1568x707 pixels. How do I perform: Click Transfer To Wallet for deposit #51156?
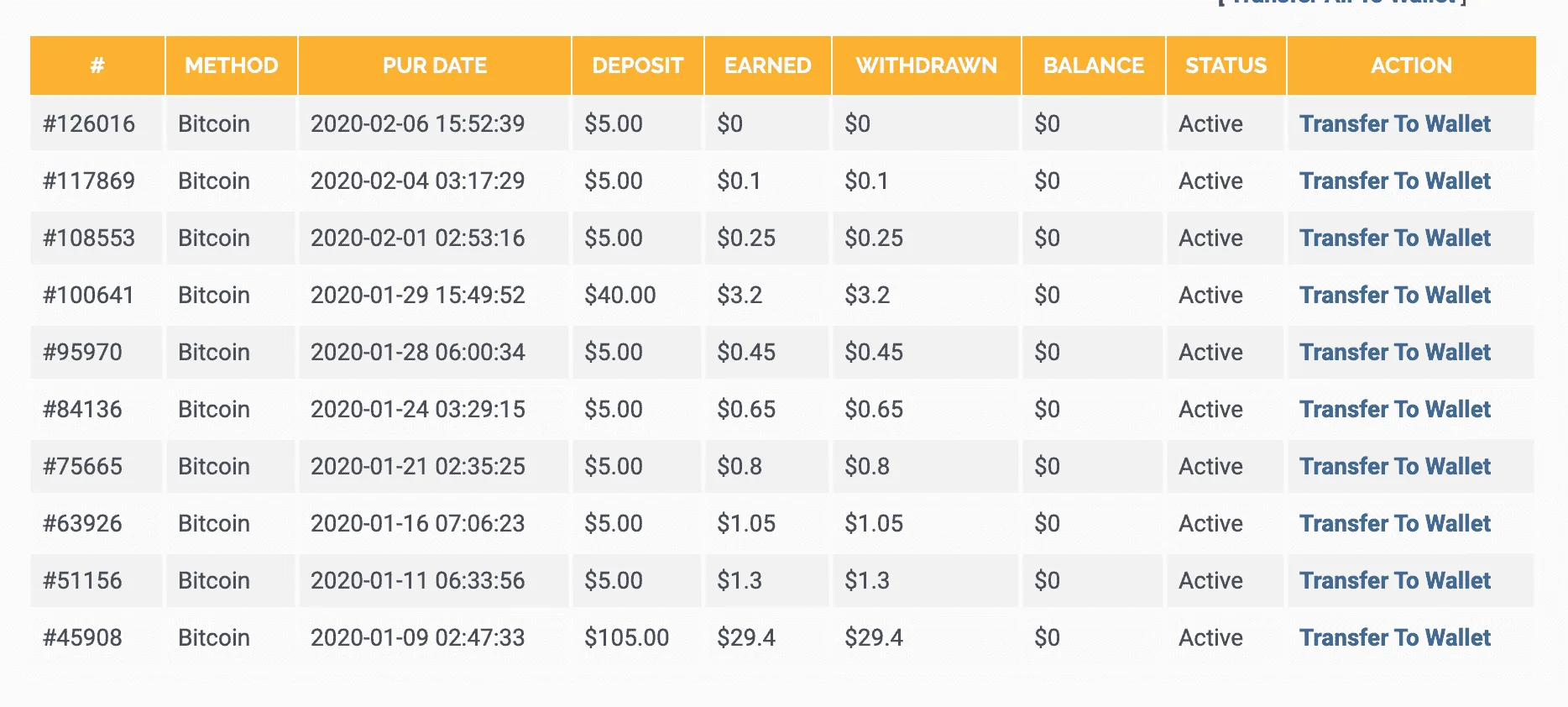1394,580
